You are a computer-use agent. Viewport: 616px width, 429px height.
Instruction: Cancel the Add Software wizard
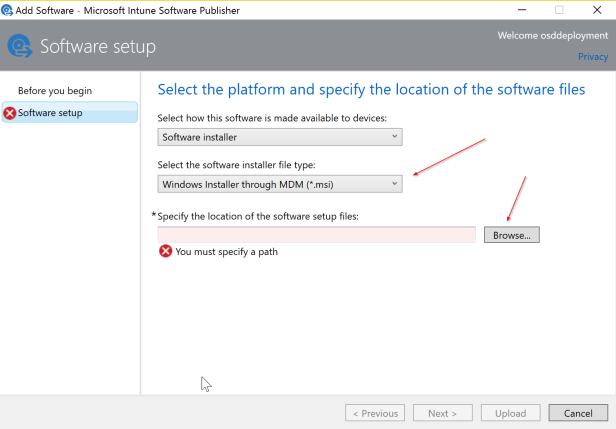pyautogui.click(x=578, y=413)
